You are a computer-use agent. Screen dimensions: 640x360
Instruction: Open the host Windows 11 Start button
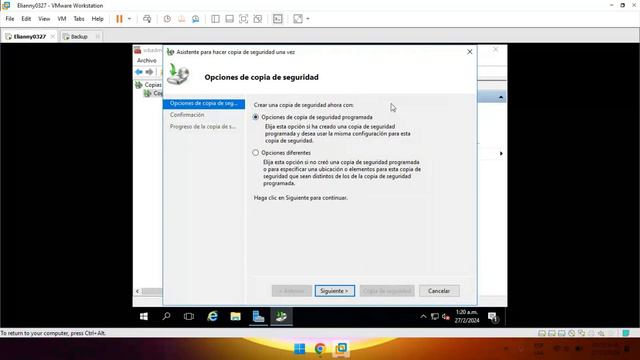pos(299,349)
